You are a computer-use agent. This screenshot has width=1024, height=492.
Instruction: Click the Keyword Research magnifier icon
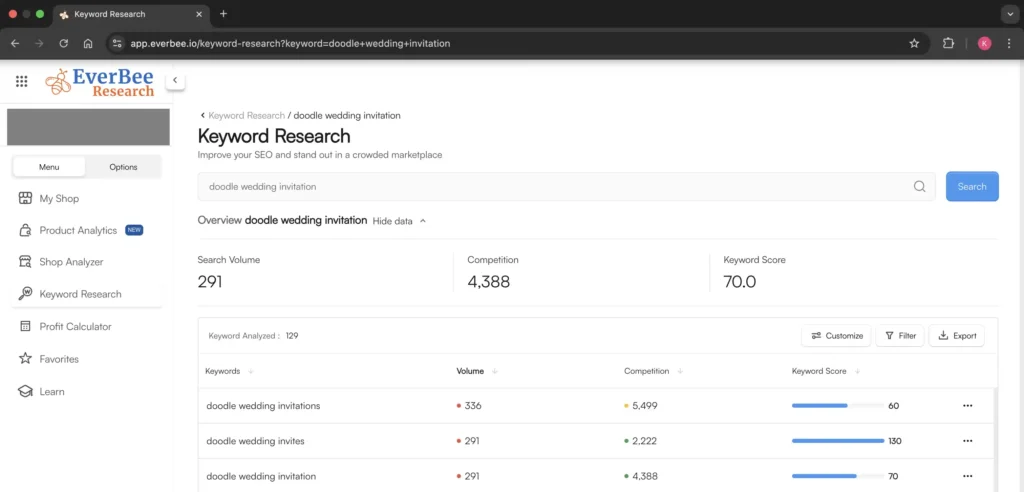25,294
